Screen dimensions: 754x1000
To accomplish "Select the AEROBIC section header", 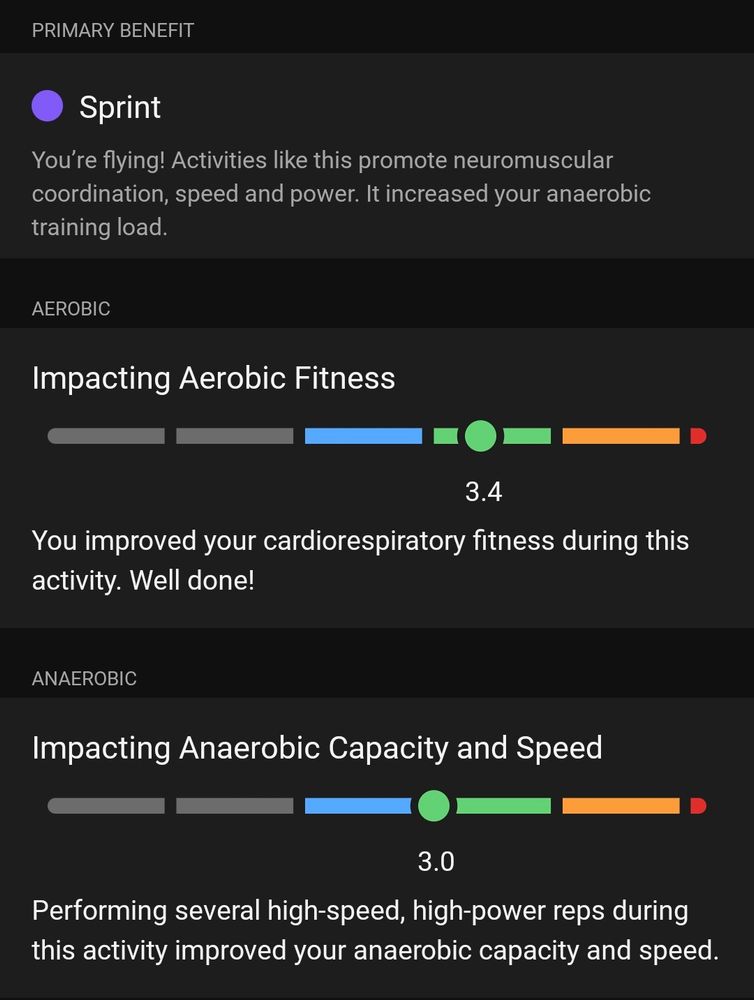I will pos(71,309).
